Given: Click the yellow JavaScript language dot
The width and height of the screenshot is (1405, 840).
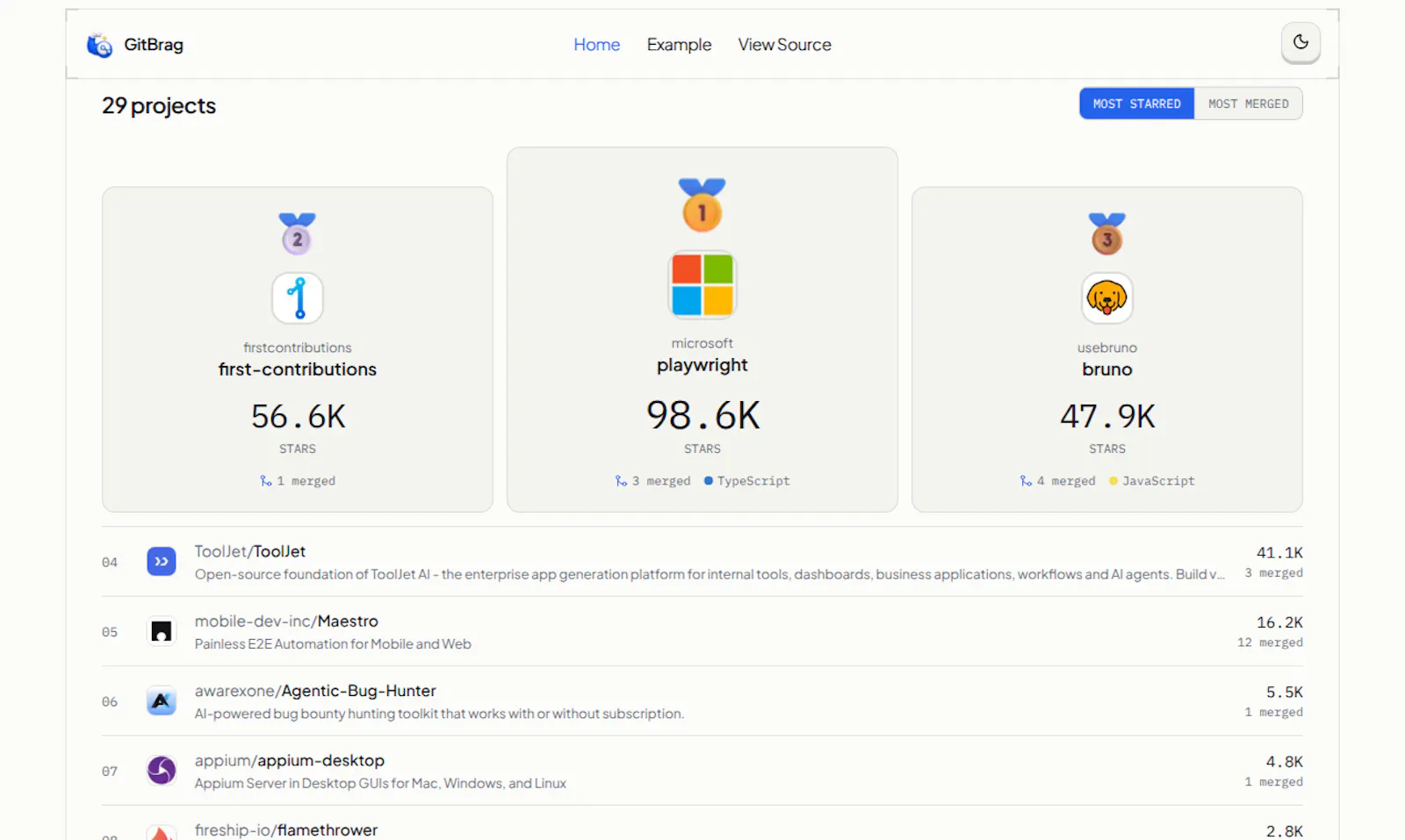Looking at the screenshot, I should (1113, 481).
